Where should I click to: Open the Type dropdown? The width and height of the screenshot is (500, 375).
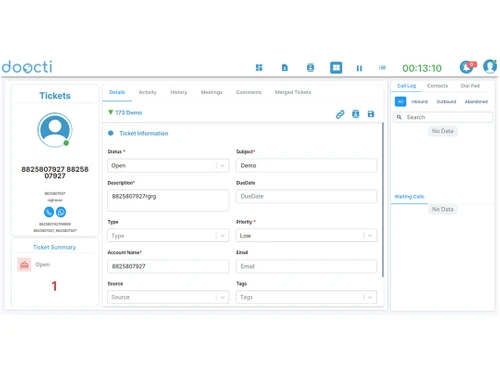coord(168,236)
